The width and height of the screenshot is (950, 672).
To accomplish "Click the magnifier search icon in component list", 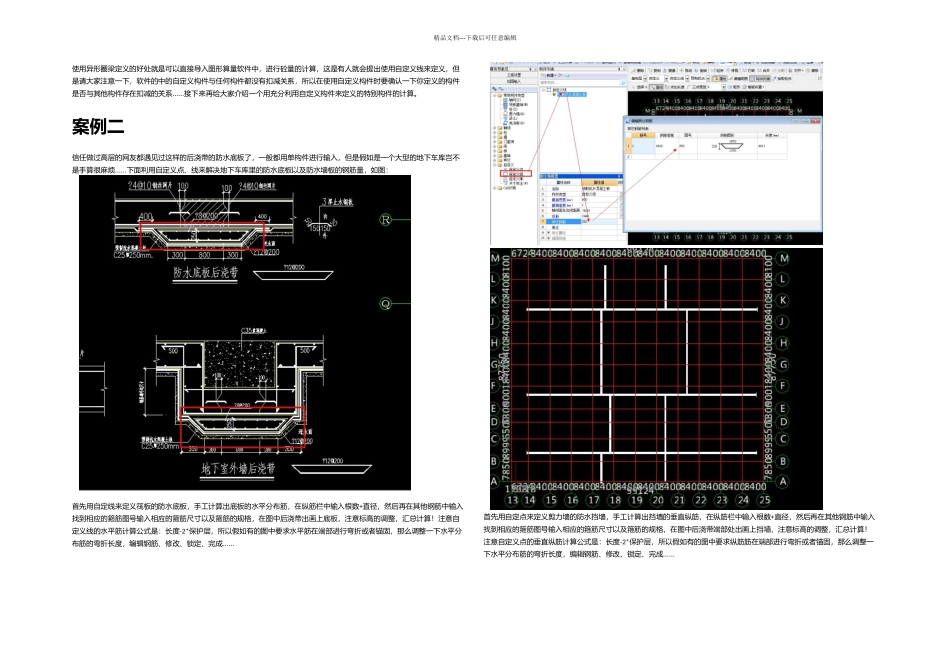I will click(x=623, y=83).
